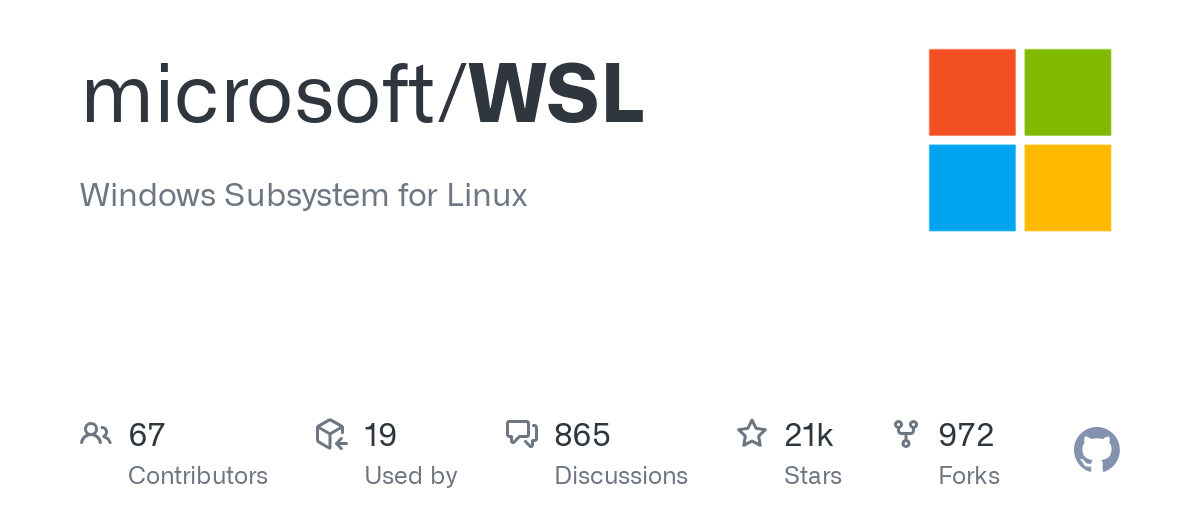Click the GitHub Octocat logo
1200x520 pixels.
(1097, 450)
